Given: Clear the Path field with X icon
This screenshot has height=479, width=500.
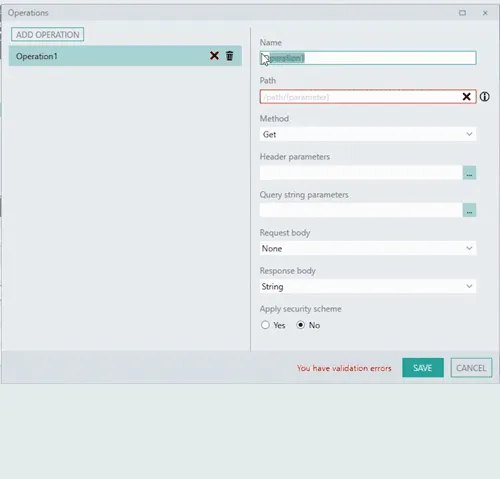Looking at the screenshot, I should pyautogui.click(x=466, y=97).
